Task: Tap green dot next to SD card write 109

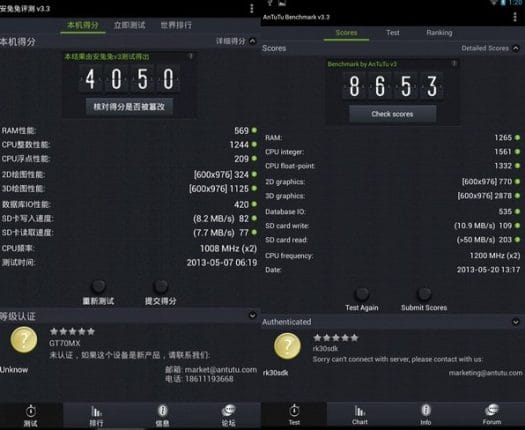Action: pos(517,225)
